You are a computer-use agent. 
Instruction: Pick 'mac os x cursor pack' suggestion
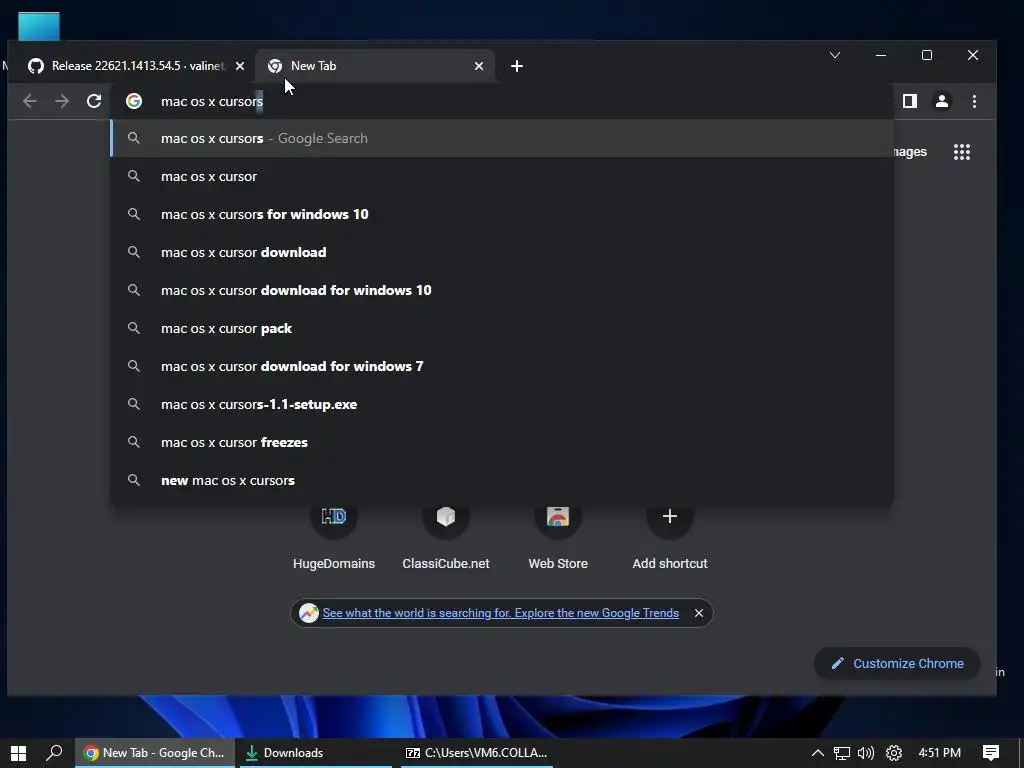(x=502, y=328)
